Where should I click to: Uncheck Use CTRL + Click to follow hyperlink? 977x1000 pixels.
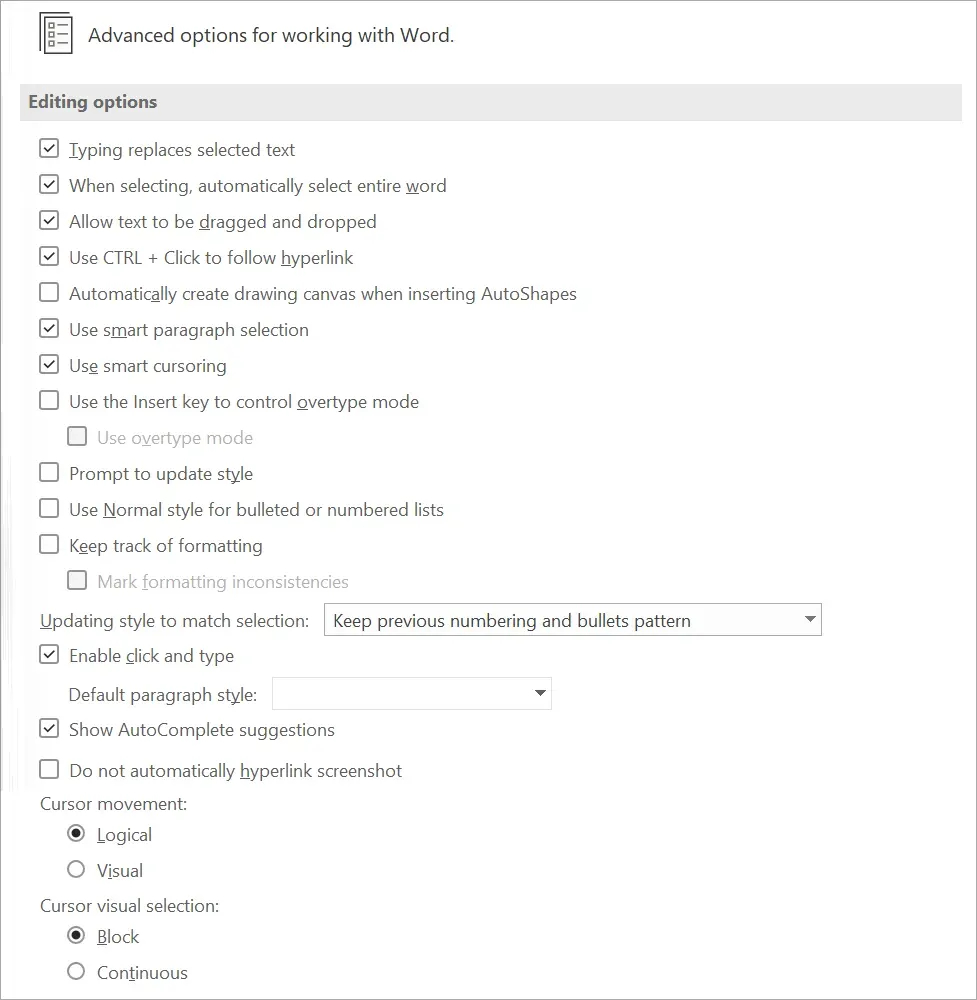tap(49, 257)
